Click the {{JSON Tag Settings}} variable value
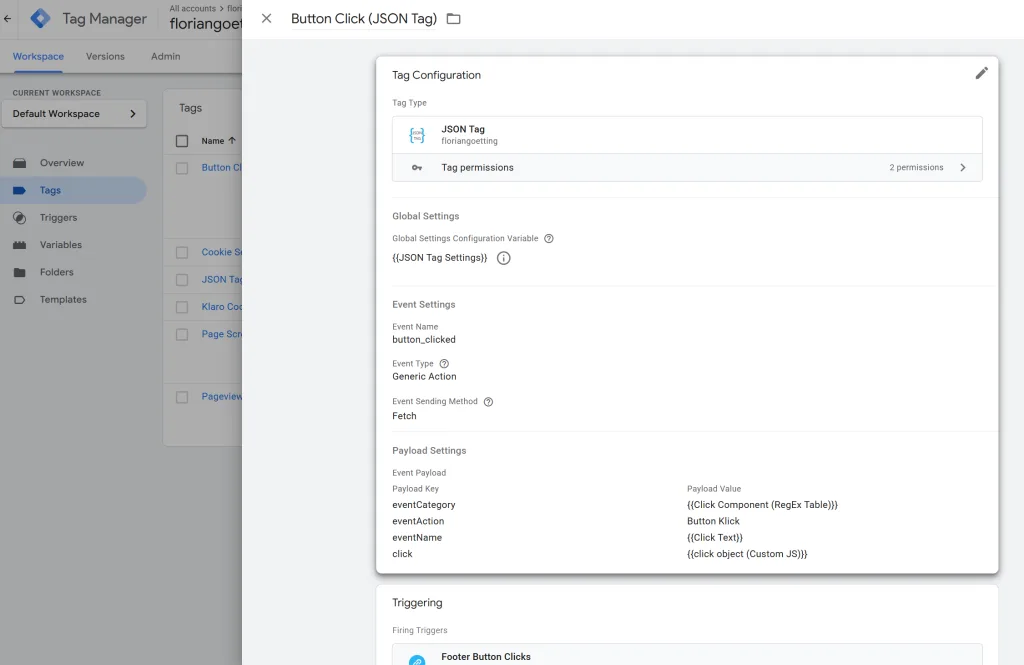 [x=440, y=258]
